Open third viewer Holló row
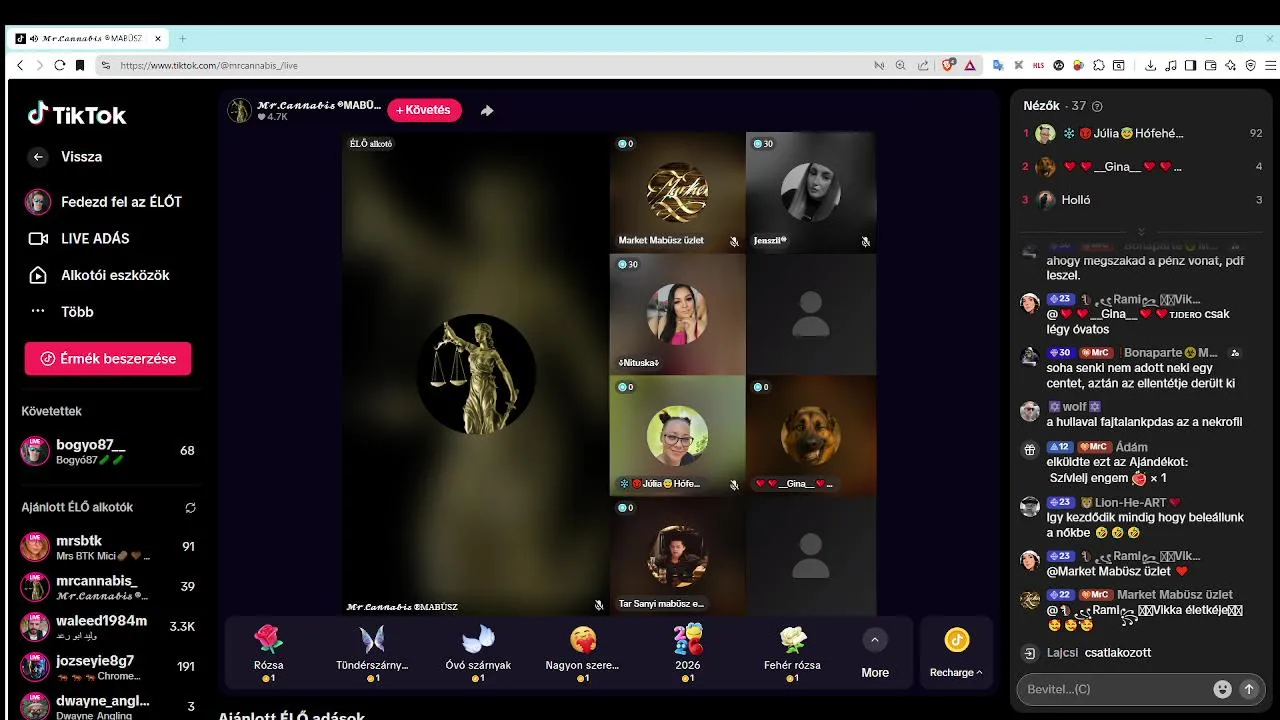This screenshot has height=720, width=1280. (x=1143, y=200)
